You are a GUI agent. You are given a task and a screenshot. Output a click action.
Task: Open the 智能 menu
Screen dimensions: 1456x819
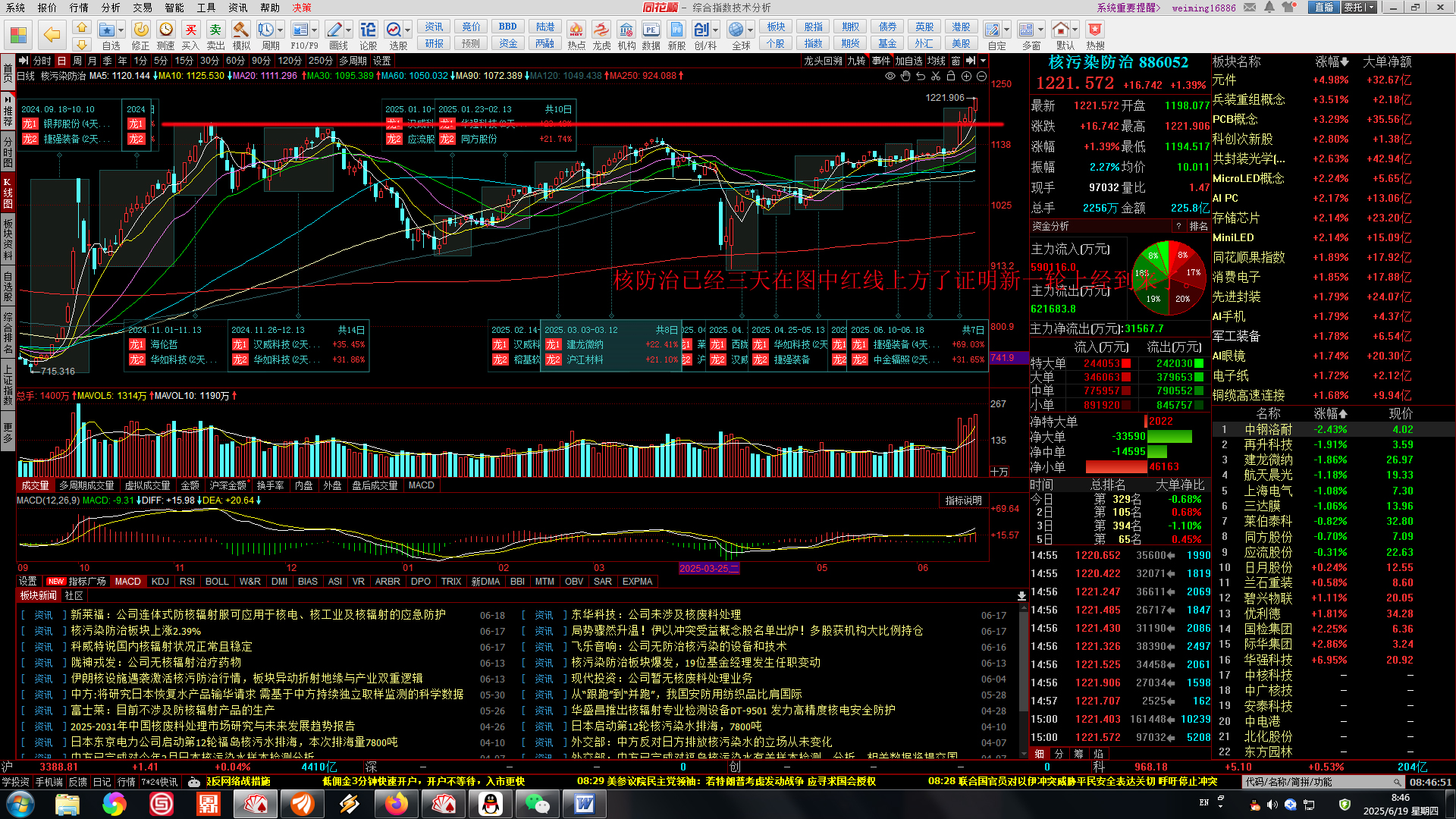click(x=174, y=8)
